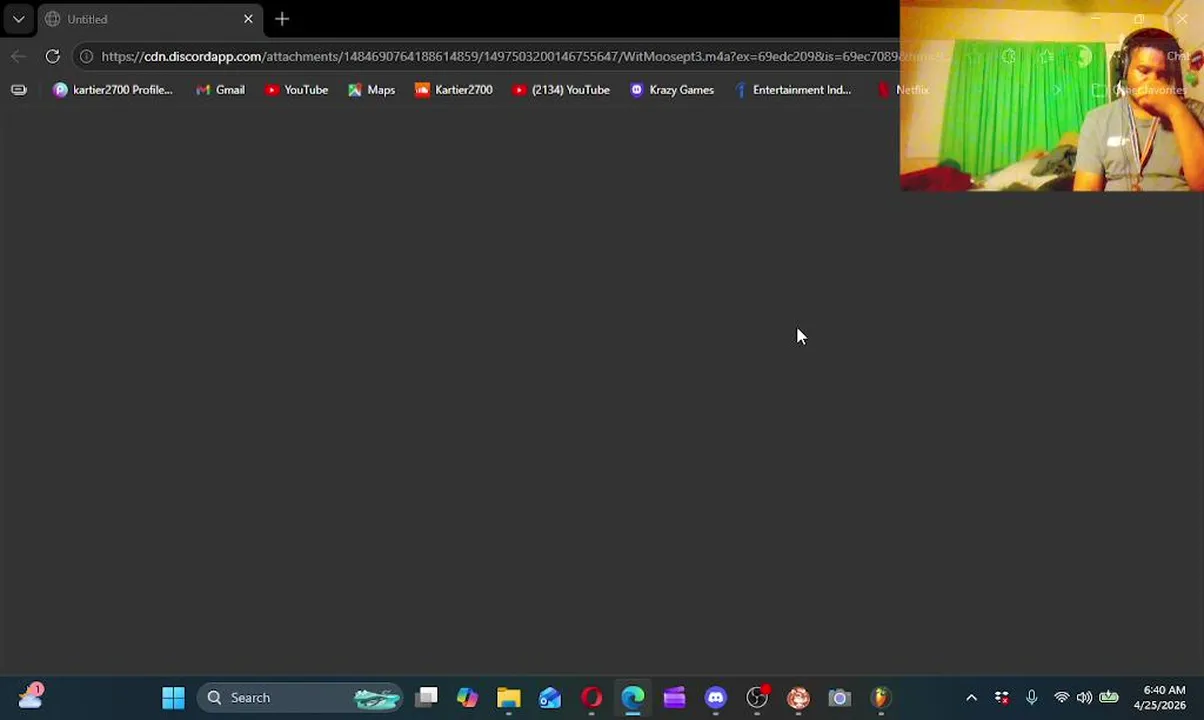Open Task View on the taskbar
Screen dimensions: 1204x720
pos(427,697)
